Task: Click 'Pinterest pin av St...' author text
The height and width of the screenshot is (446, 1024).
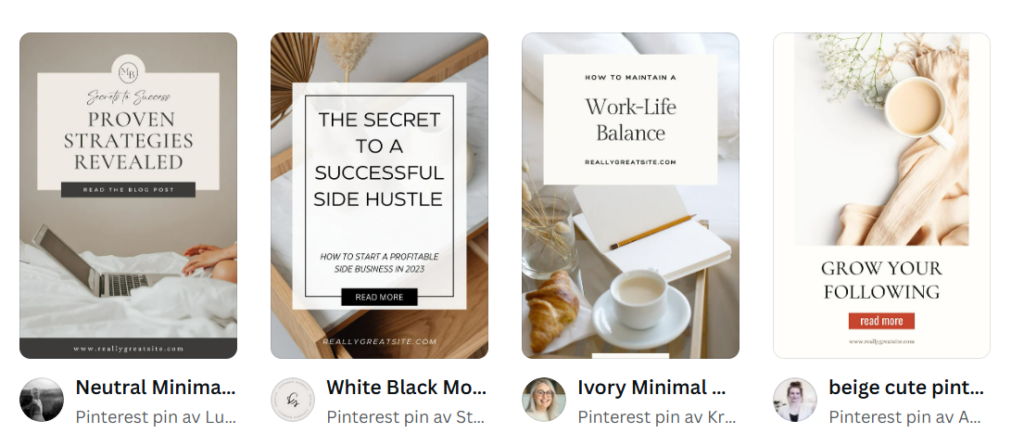Action: click(x=406, y=417)
